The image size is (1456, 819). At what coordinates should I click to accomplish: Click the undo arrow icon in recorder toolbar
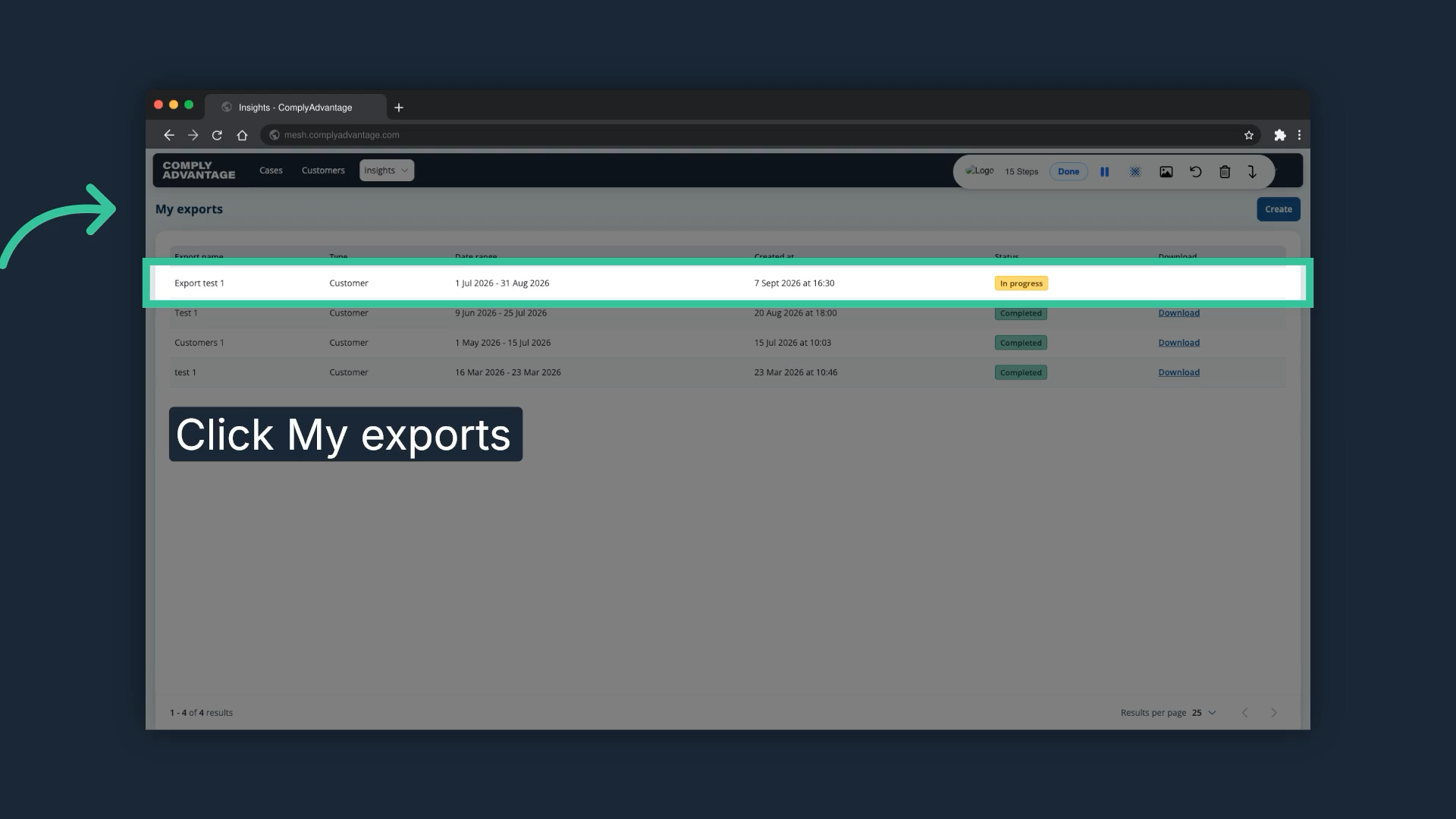tap(1196, 172)
